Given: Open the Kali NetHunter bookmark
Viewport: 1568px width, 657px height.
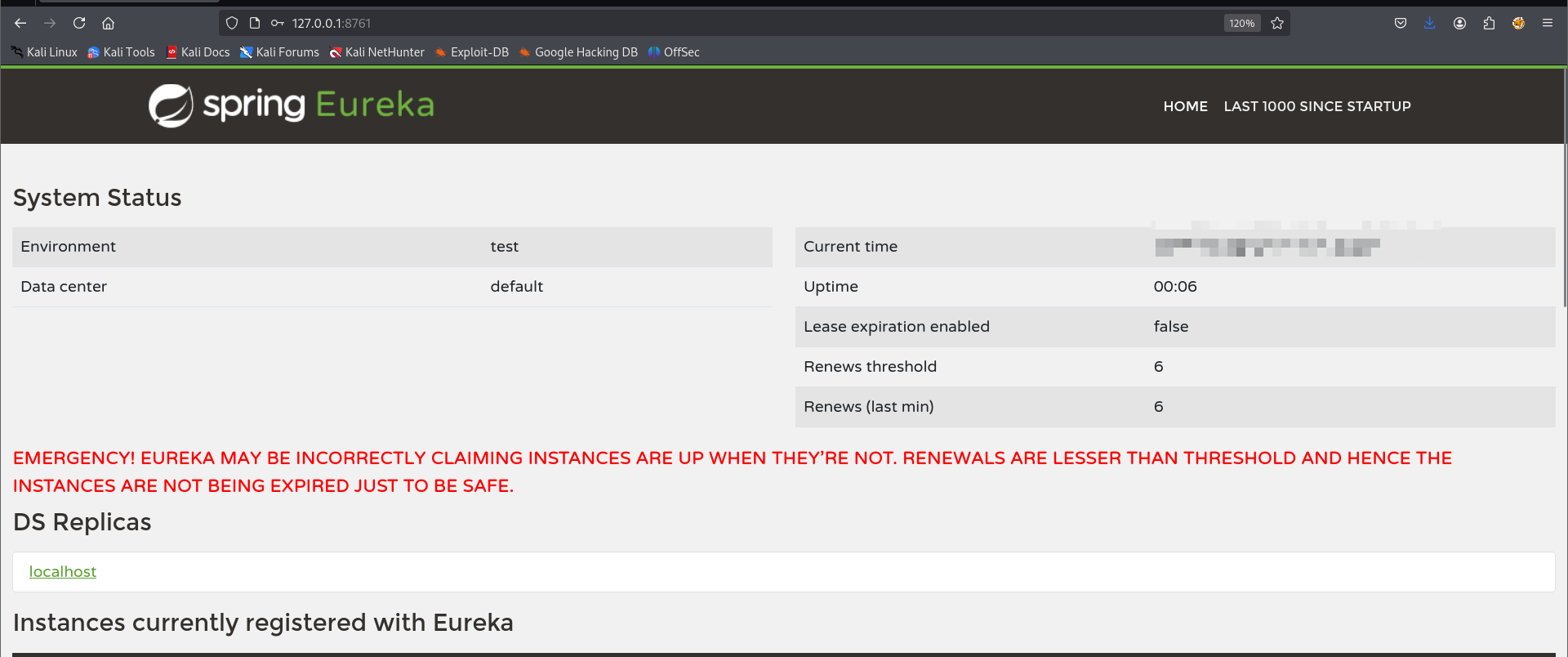Looking at the screenshot, I should pyautogui.click(x=376, y=52).
